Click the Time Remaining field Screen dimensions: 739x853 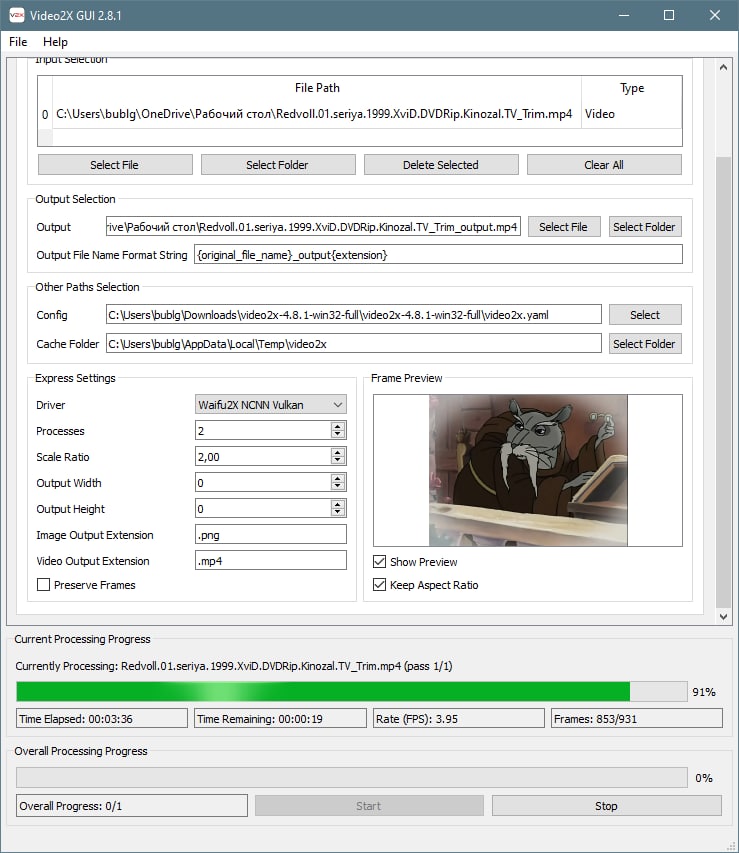pos(280,719)
